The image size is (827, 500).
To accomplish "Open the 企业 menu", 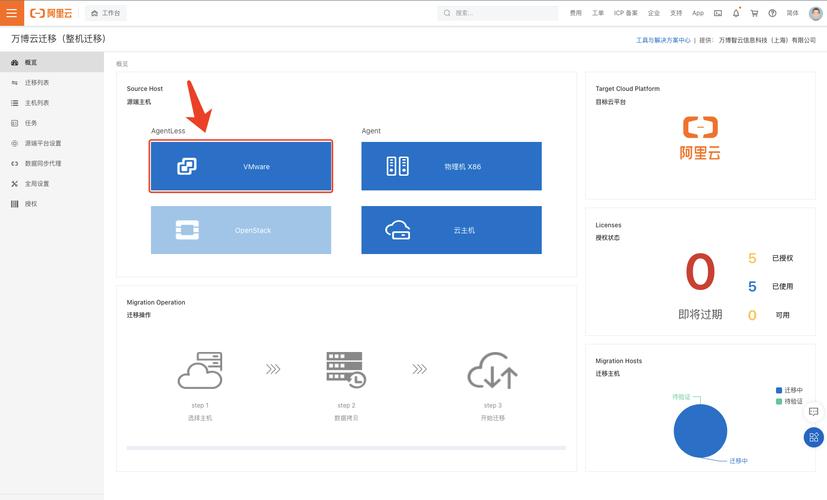I will point(653,13).
